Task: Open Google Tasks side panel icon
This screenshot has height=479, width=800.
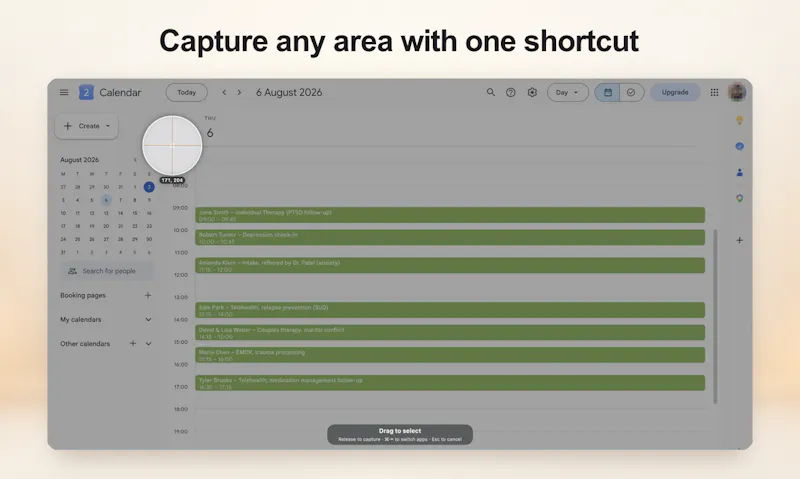Action: (x=739, y=146)
